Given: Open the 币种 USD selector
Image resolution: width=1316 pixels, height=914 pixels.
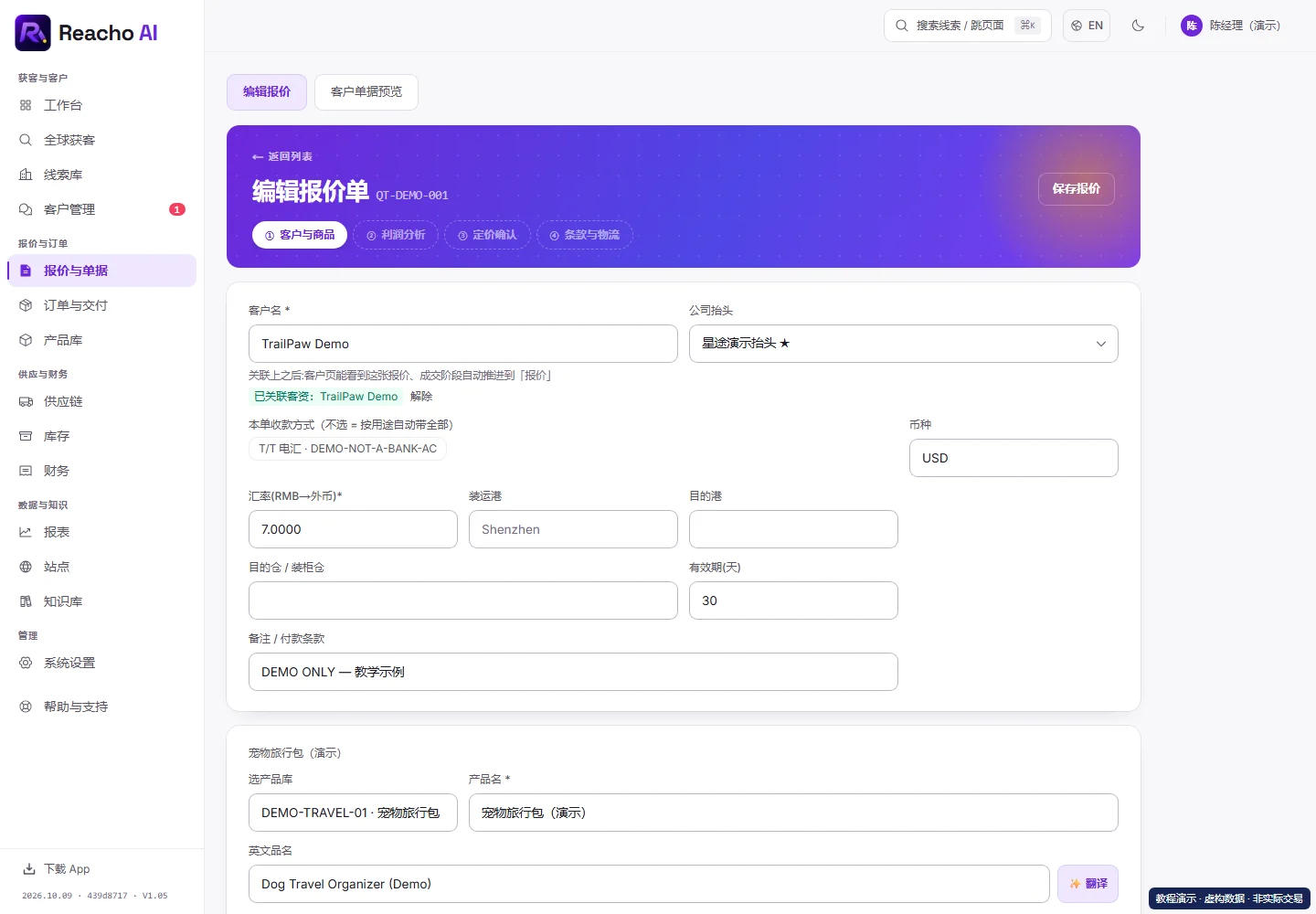Looking at the screenshot, I should coord(1014,458).
